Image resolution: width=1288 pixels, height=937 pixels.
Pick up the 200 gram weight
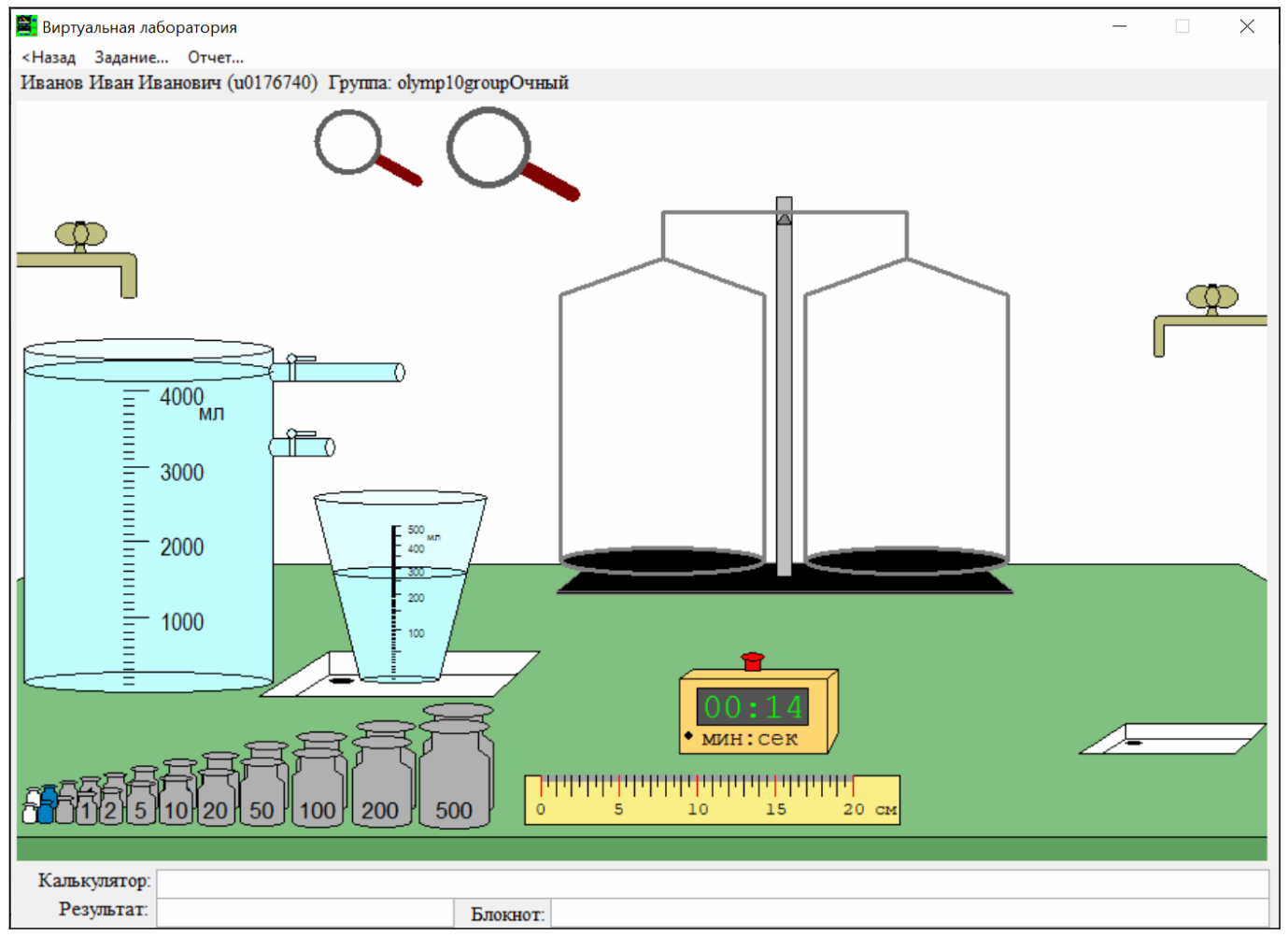(383, 774)
